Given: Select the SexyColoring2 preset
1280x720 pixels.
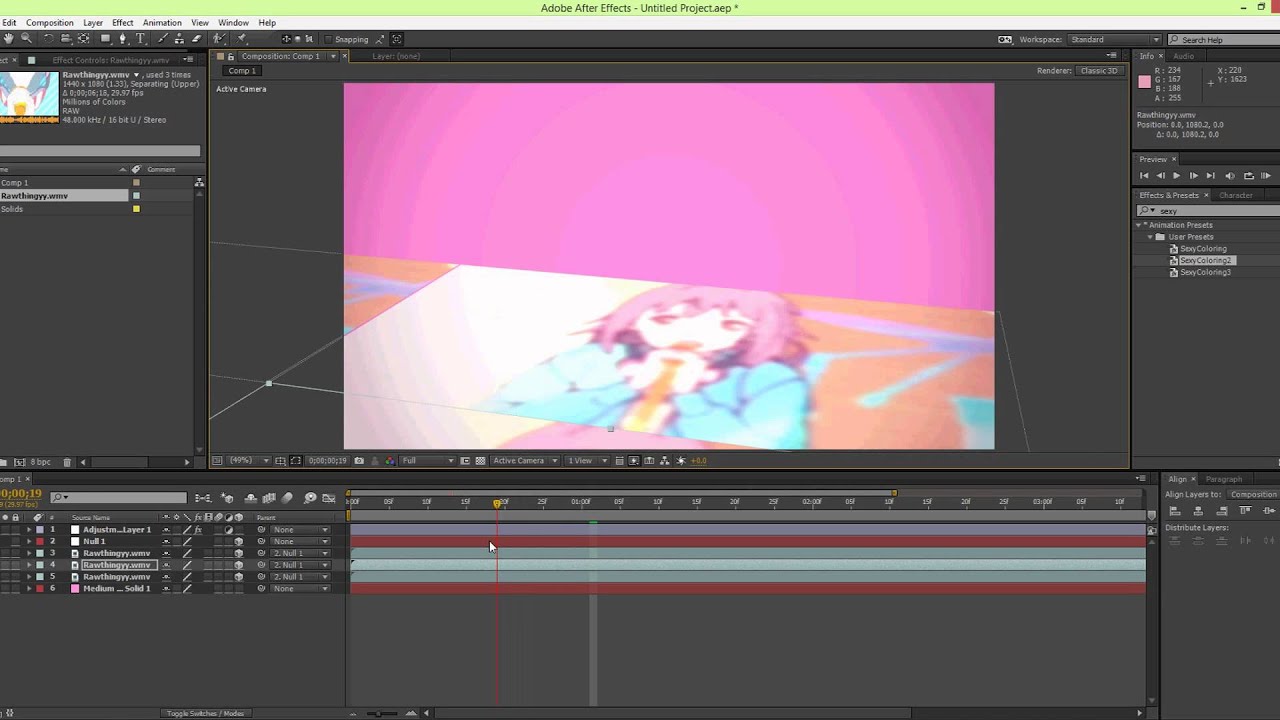Looking at the screenshot, I should [1205, 260].
